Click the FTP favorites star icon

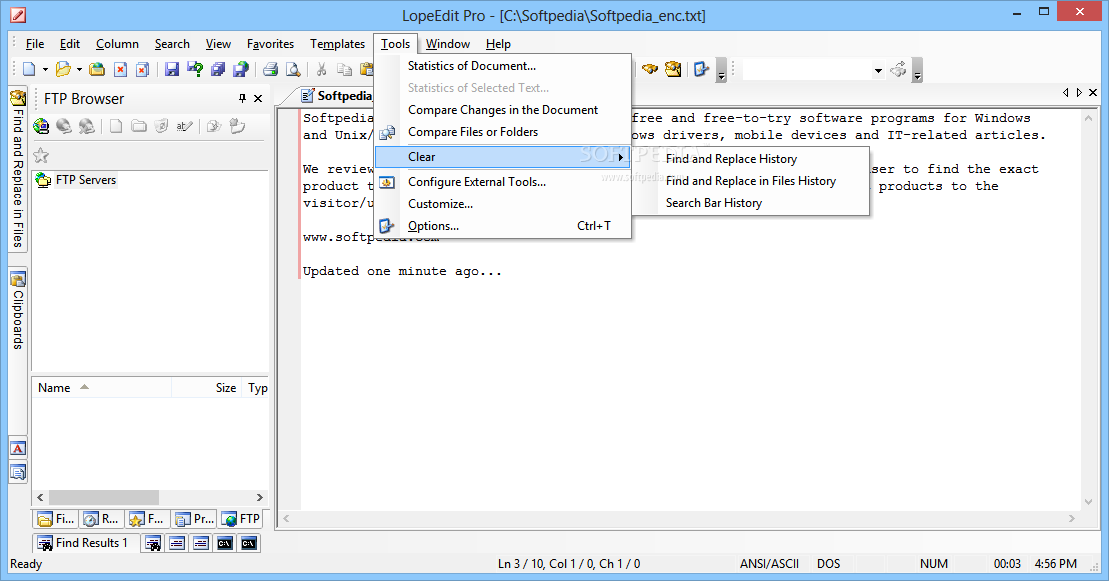[x=42, y=156]
